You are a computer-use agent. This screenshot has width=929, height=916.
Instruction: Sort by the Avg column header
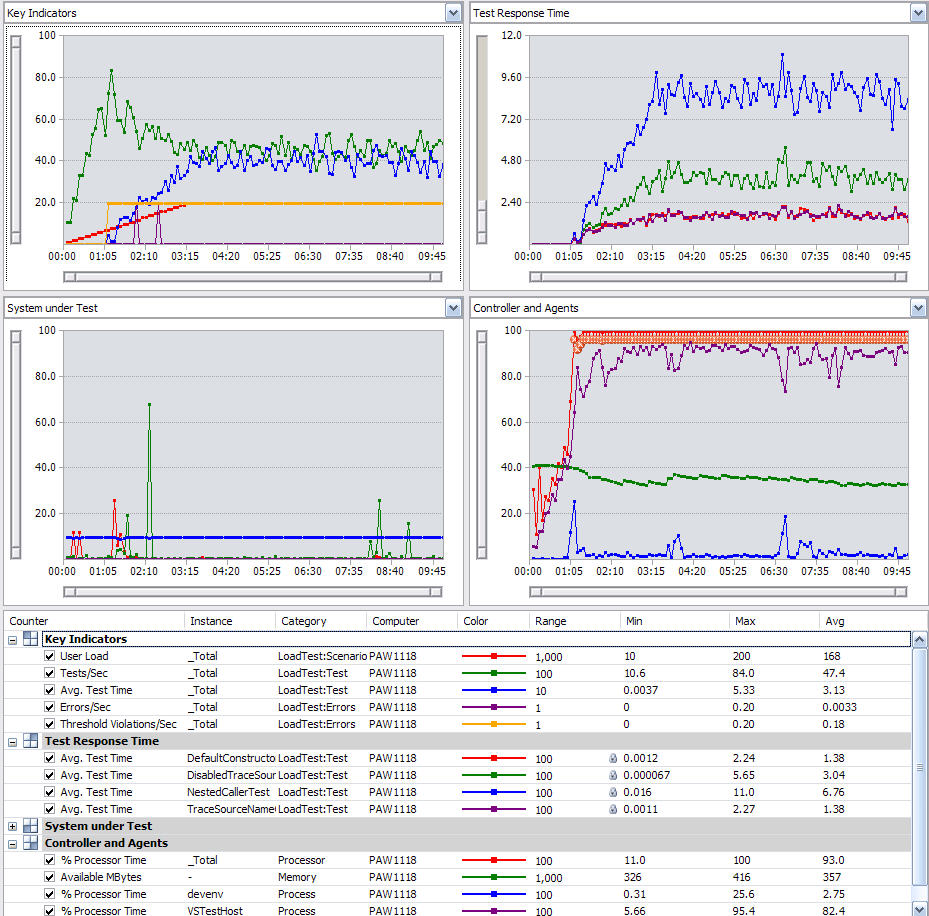click(x=865, y=621)
